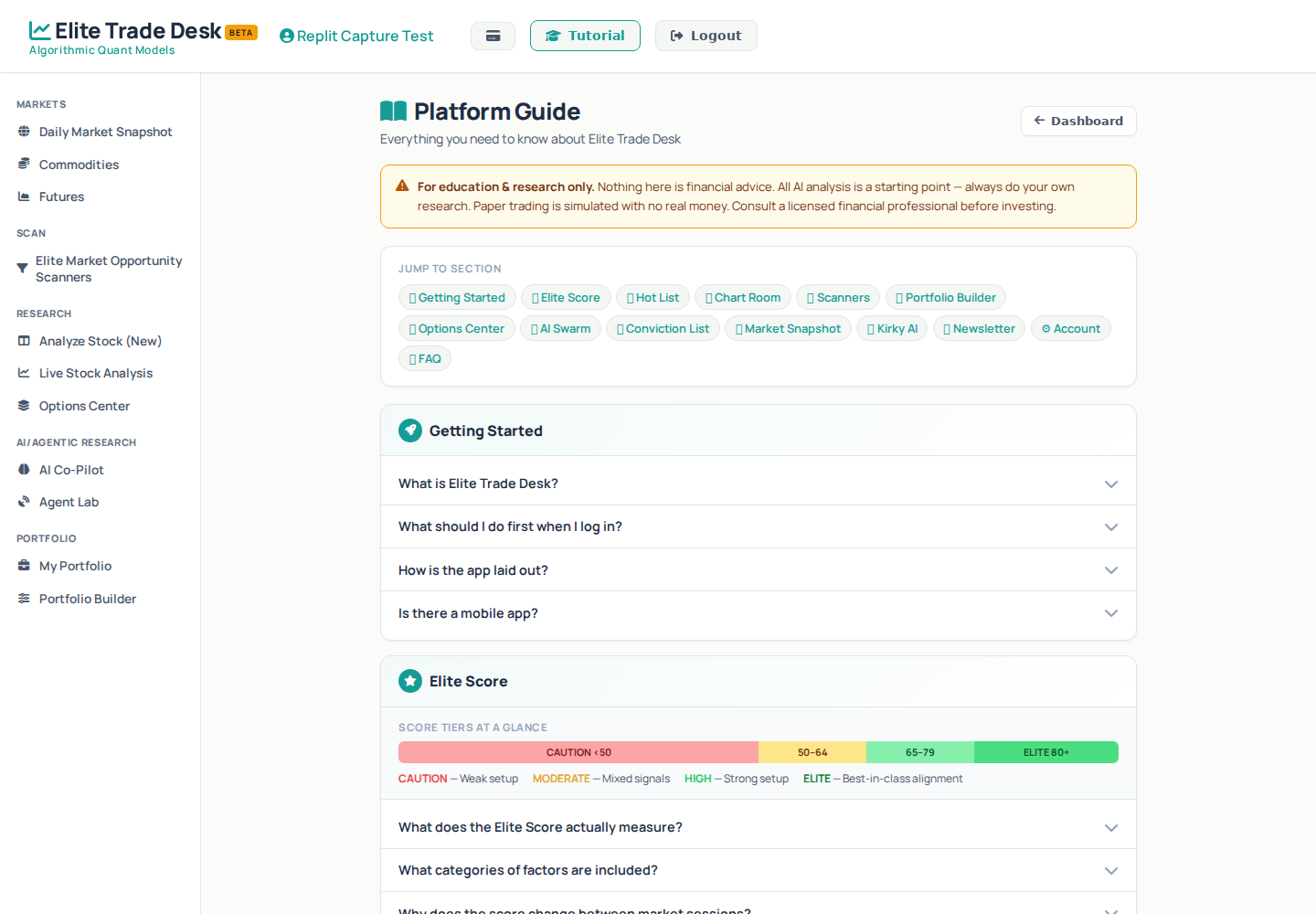
Task: Jump to the FAQ section chip
Action: click(x=425, y=358)
